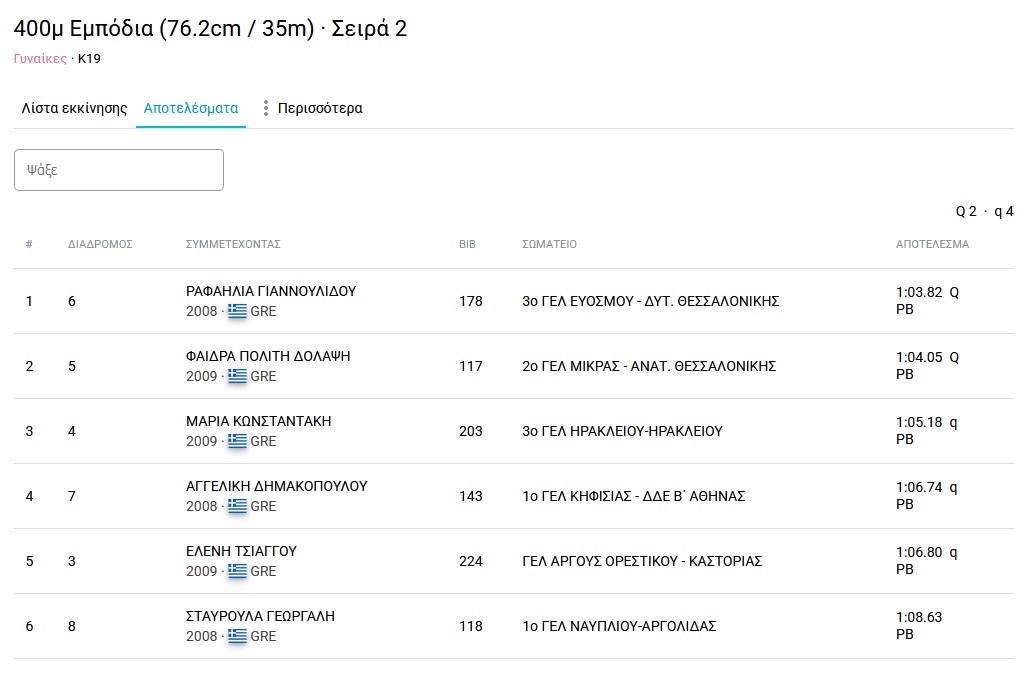Click the Q marker beside 1:03.82

click(954, 292)
